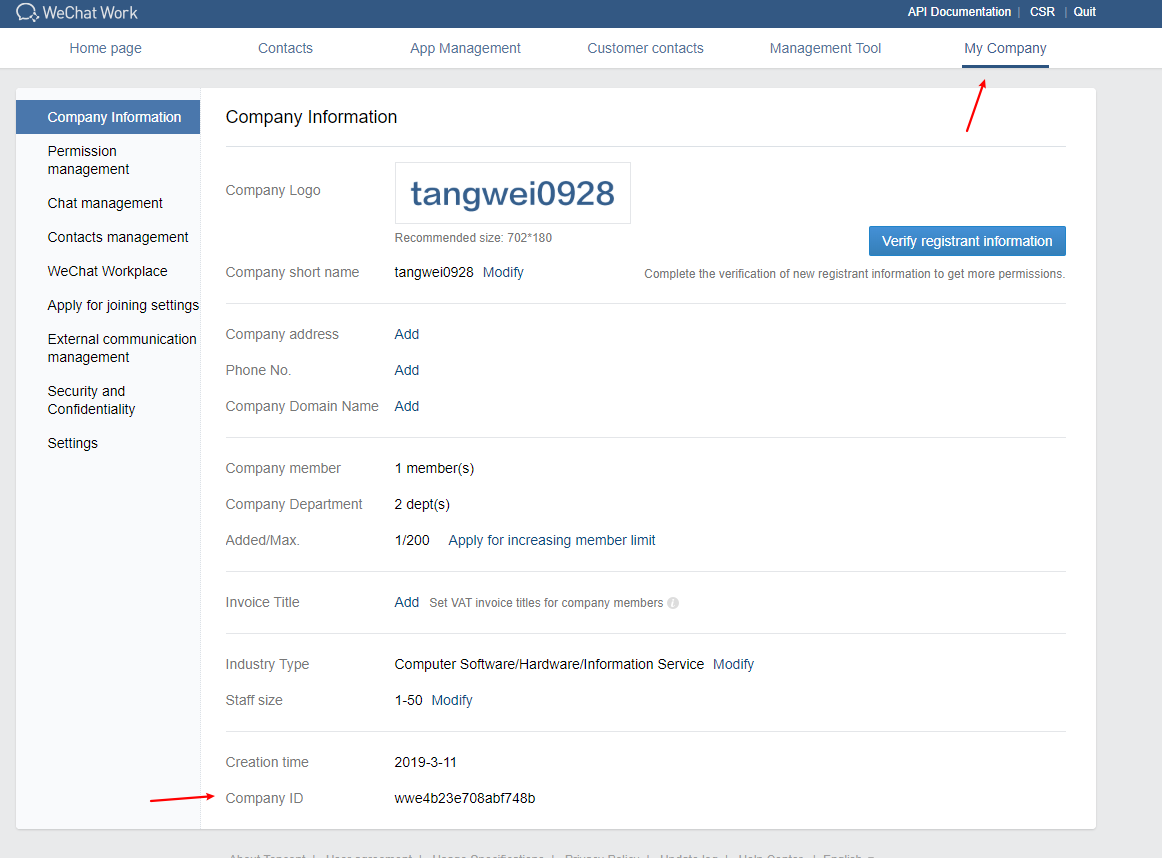Click Quit in the top bar
This screenshot has height=858, width=1162.
tap(1084, 12)
